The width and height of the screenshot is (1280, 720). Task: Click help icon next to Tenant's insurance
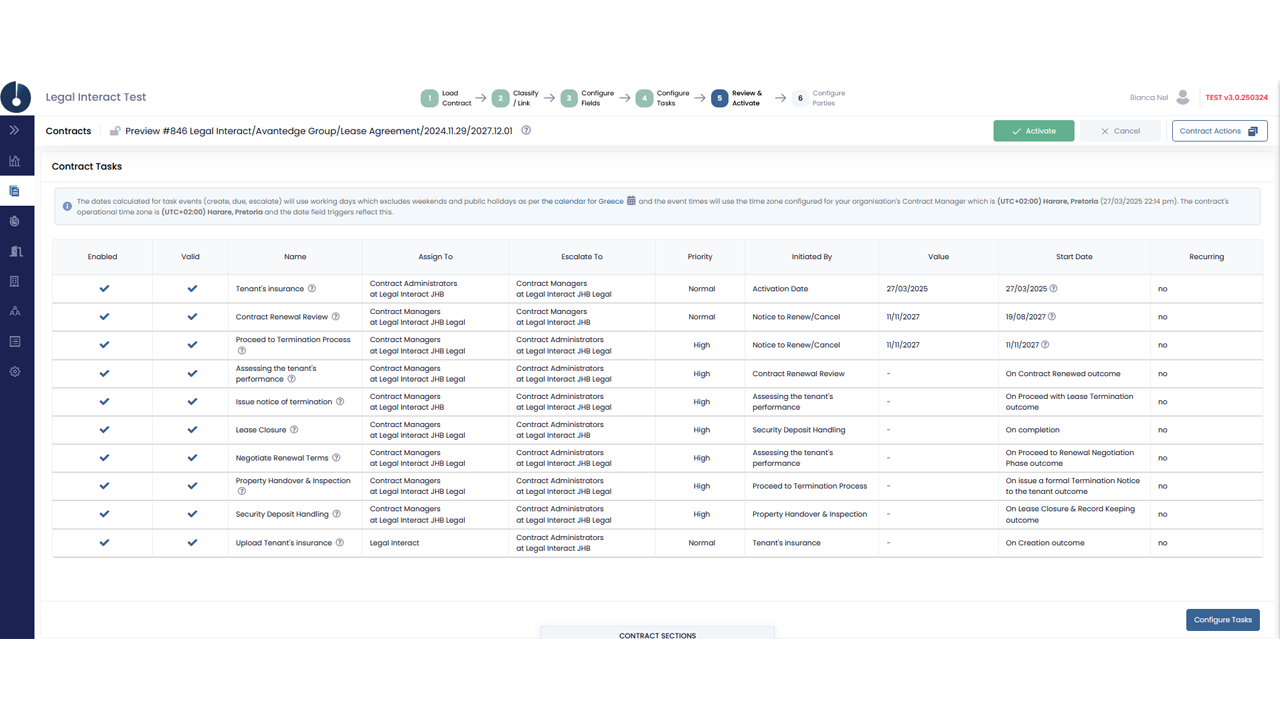coord(312,289)
